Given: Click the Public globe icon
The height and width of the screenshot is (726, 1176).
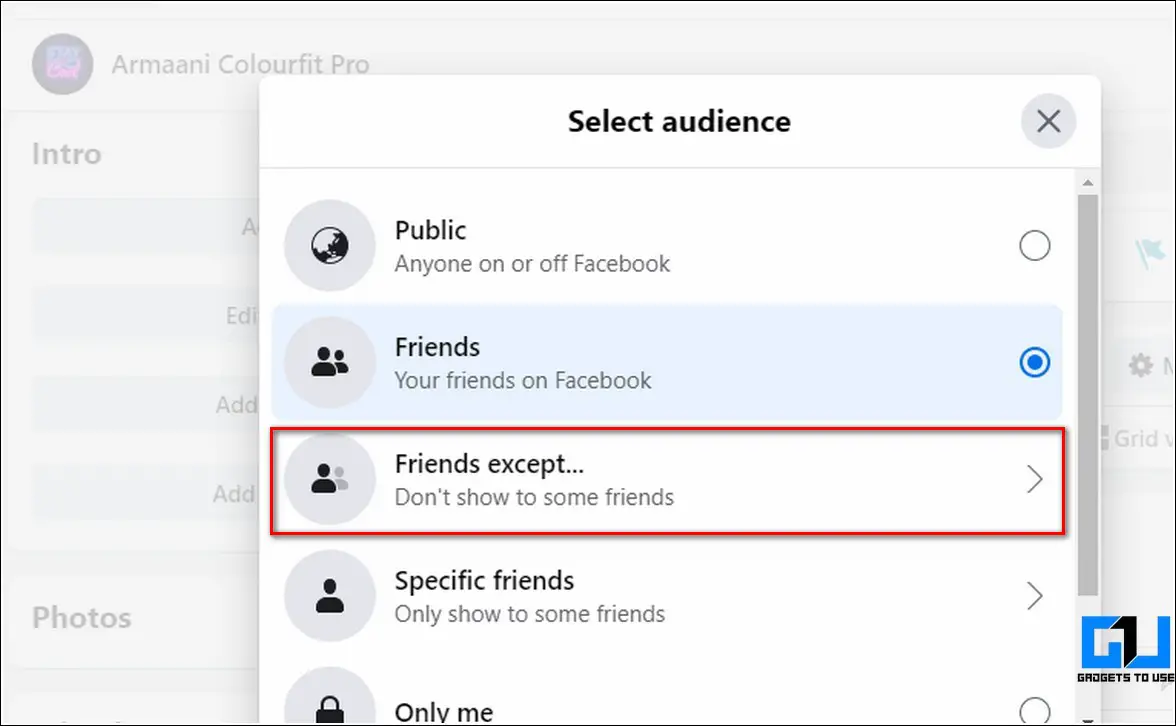Looking at the screenshot, I should click(x=329, y=245).
